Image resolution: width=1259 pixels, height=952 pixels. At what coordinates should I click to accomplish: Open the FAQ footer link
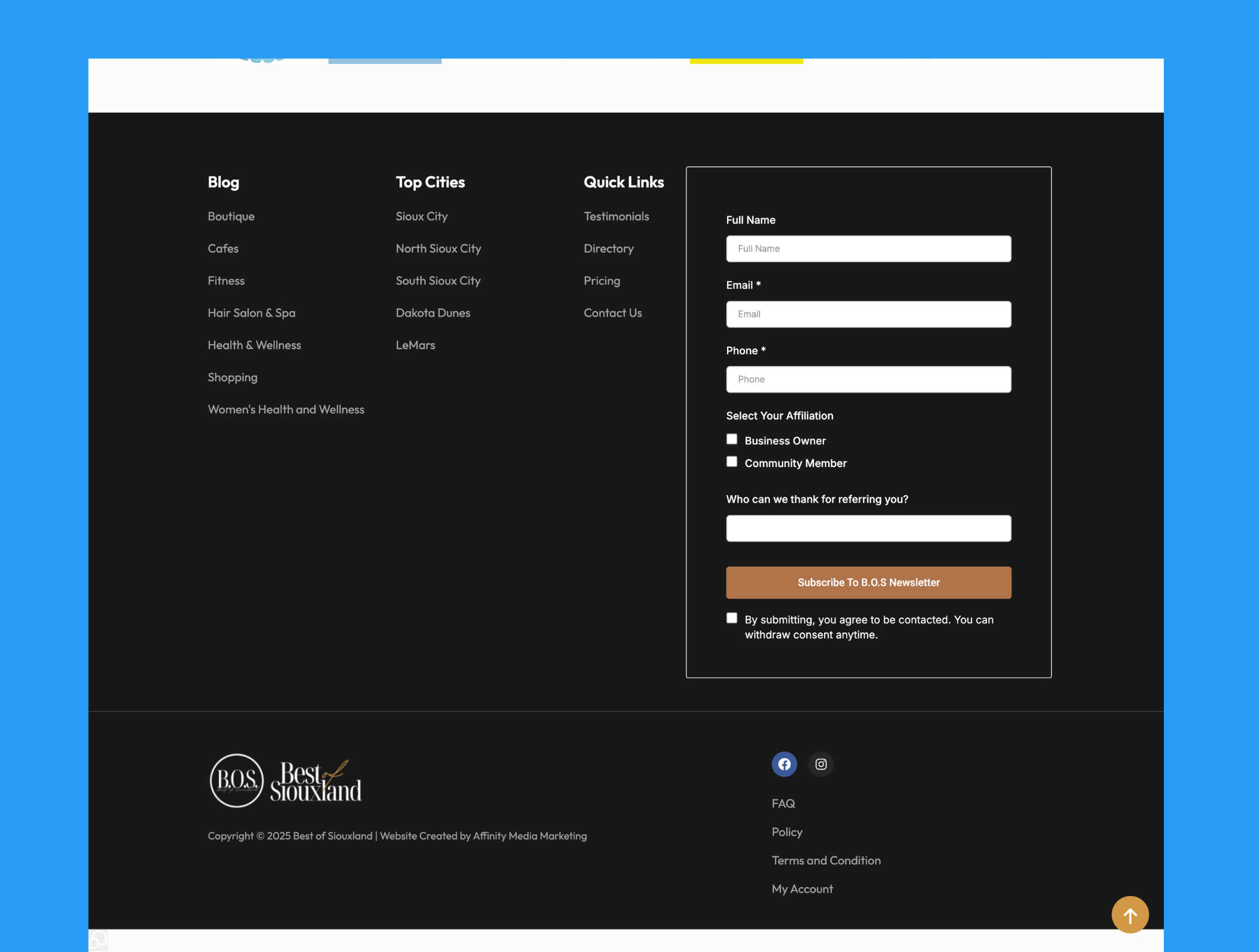[x=783, y=803]
